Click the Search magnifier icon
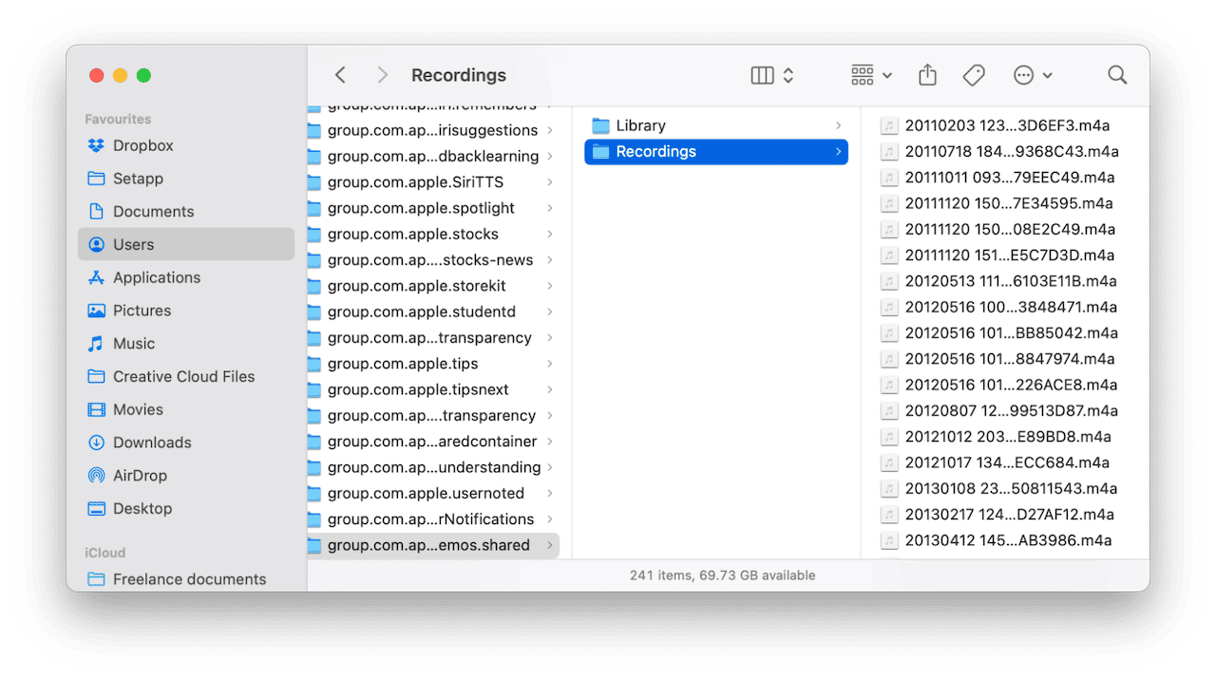This screenshot has width=1216, height=679. [x=1117, y=75]
